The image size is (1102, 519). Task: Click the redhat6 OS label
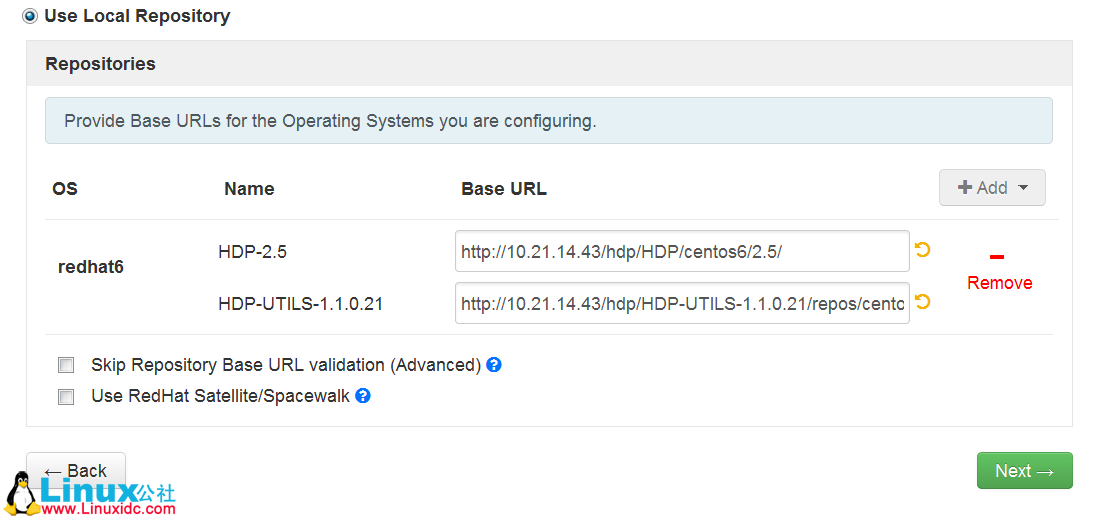pyautogui.click(x=91, y=267)
